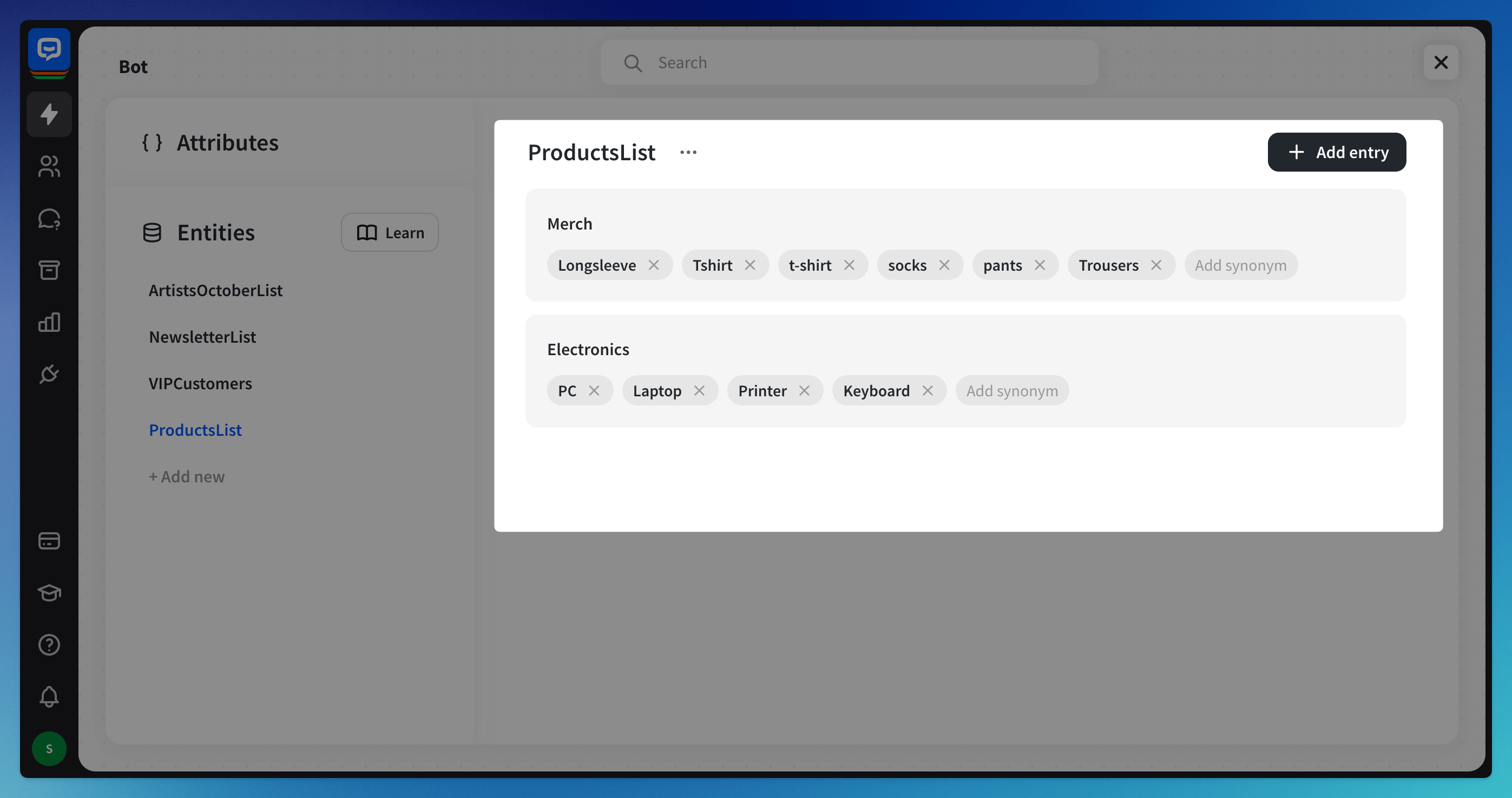Open the integrations plug icon

[49, 374]
